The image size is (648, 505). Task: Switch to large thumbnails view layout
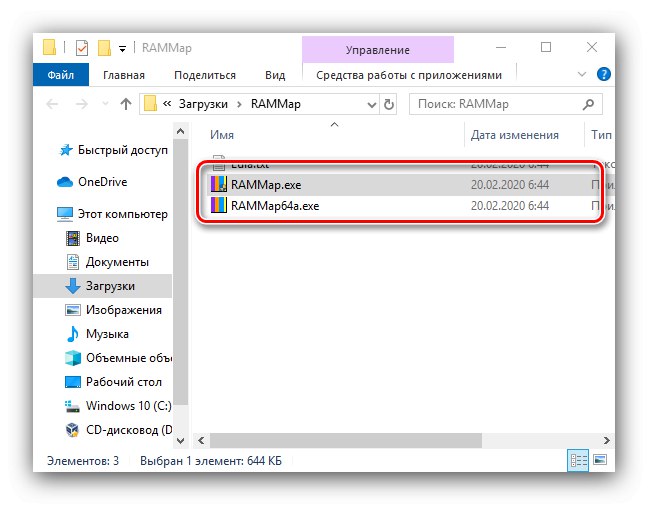click(600, 460)
